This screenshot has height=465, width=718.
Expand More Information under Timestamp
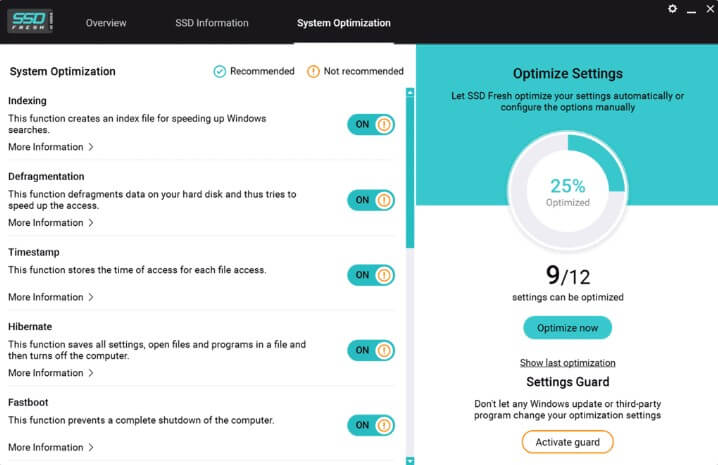51,297
